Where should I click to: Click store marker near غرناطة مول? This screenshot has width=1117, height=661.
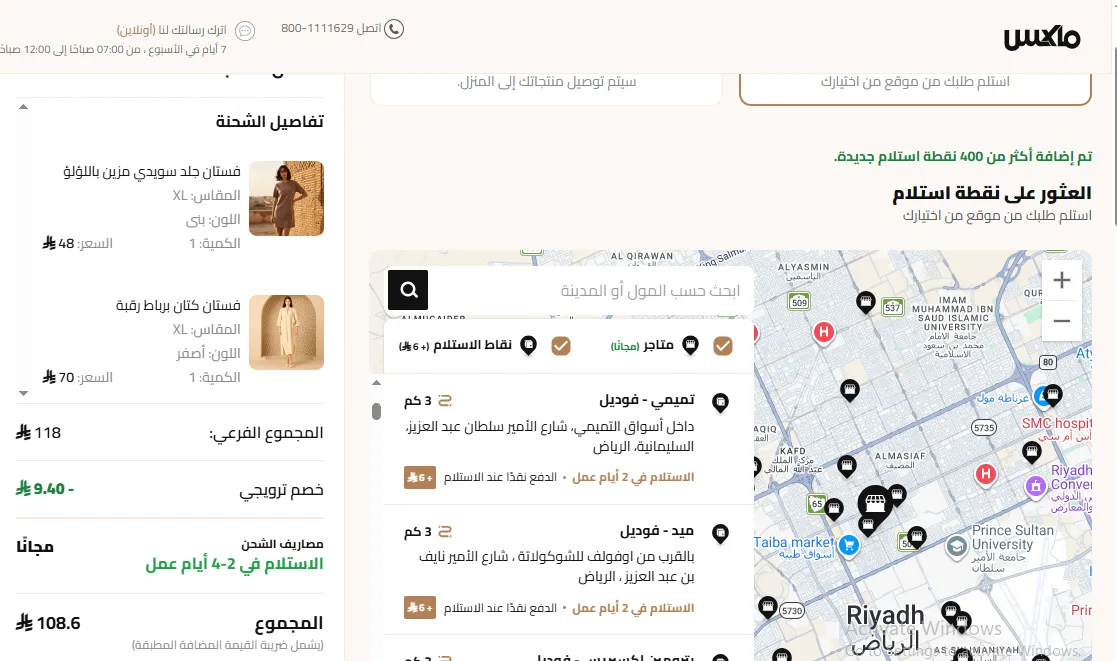[1053, 394]
